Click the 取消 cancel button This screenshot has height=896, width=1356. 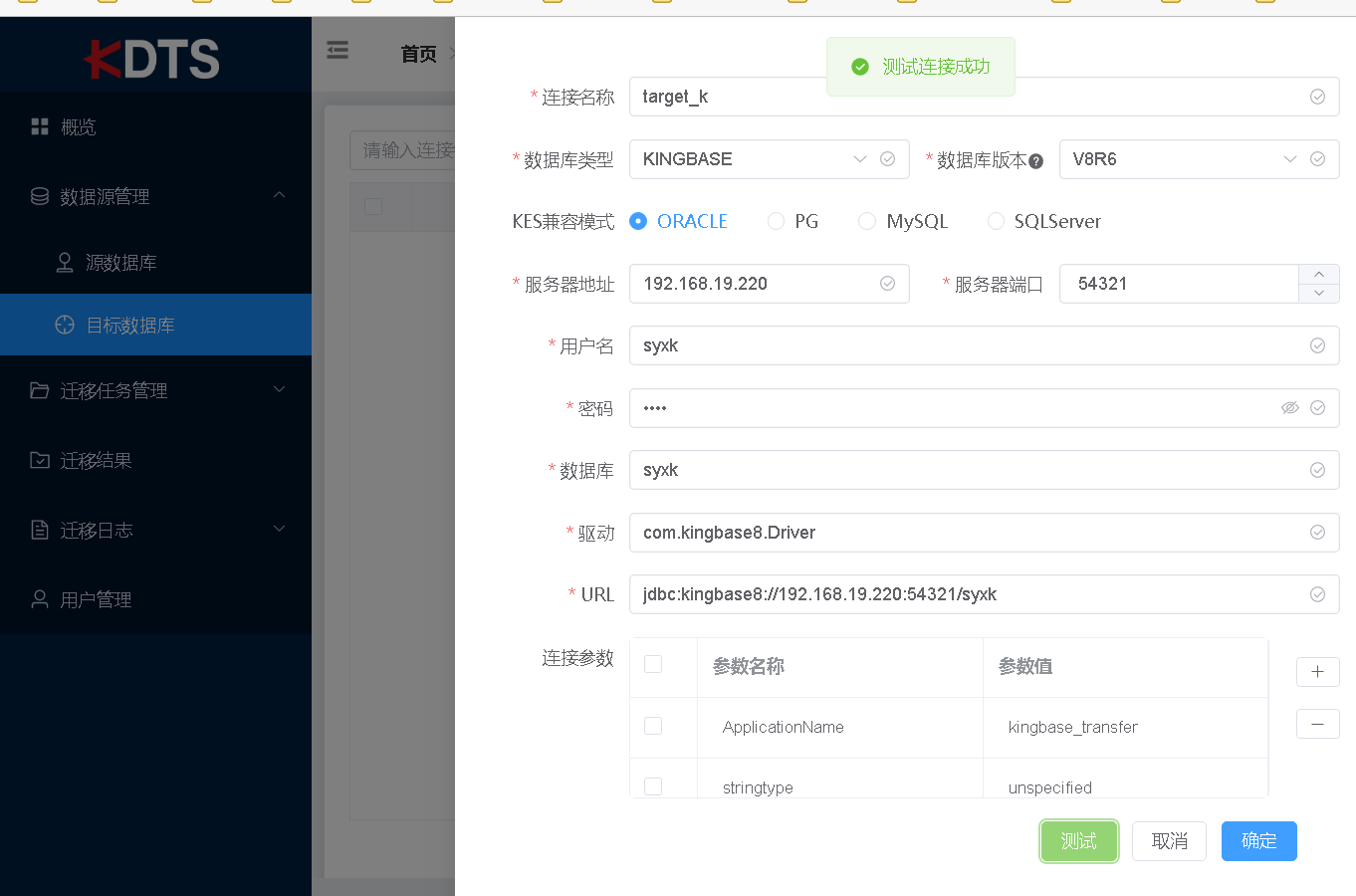[x=1169, y=841]
